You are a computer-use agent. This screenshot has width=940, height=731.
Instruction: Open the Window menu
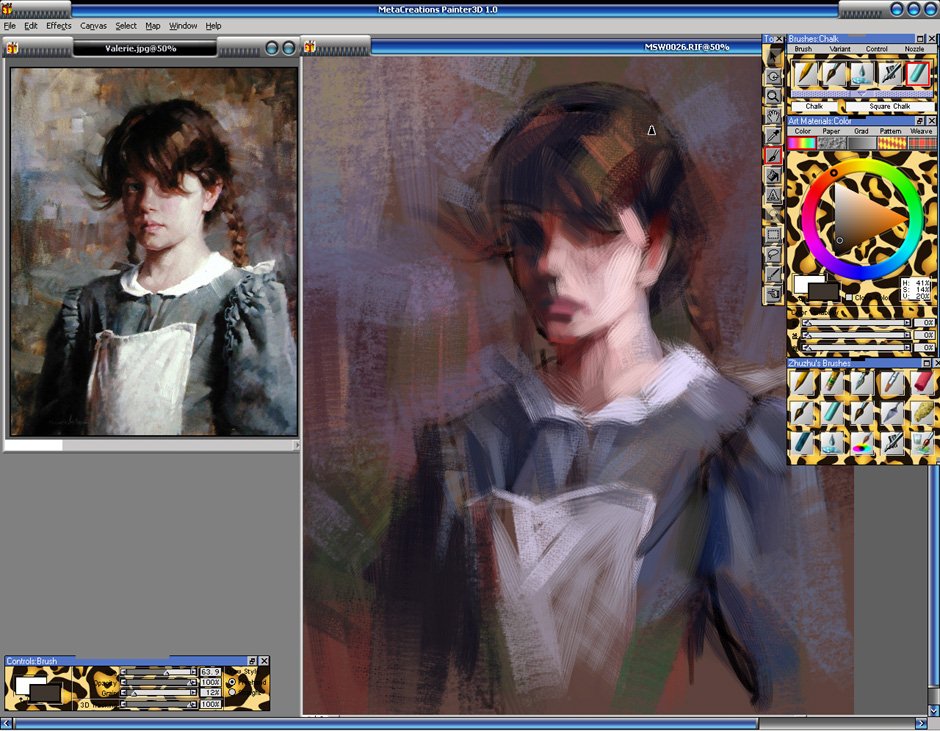[183, 26]
